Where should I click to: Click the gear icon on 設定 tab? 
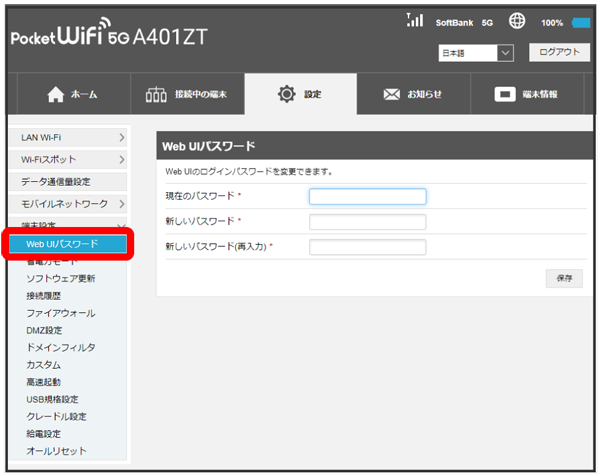(x=286, y=94)
